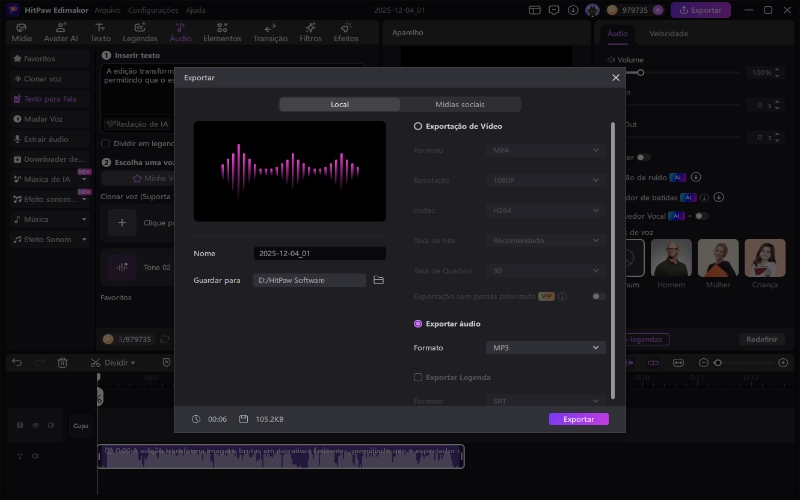Viewport: 800px width, 500px height.
Task: Click the Elementos toolbar icon
Action: pyautogui.click(x=222, y=32)
